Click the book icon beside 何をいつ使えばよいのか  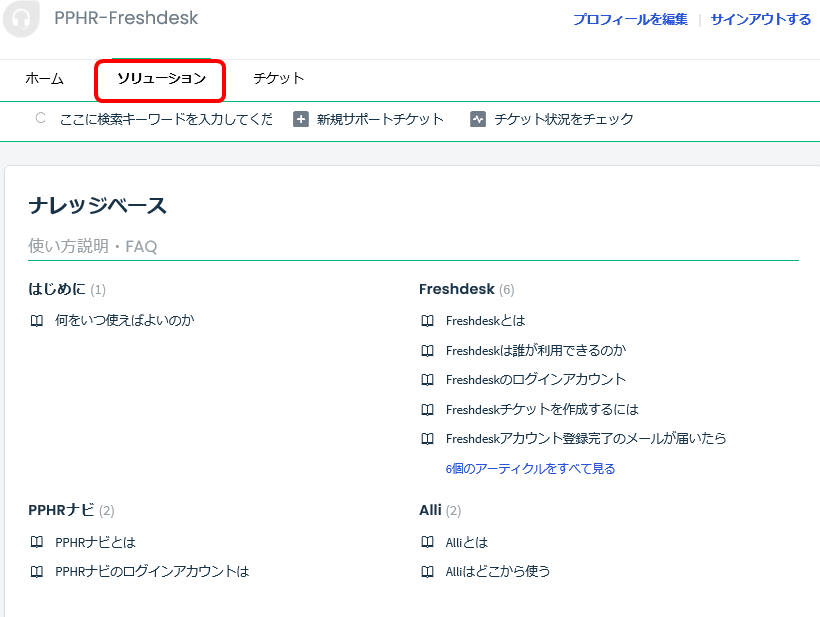(x=37, y=321)
